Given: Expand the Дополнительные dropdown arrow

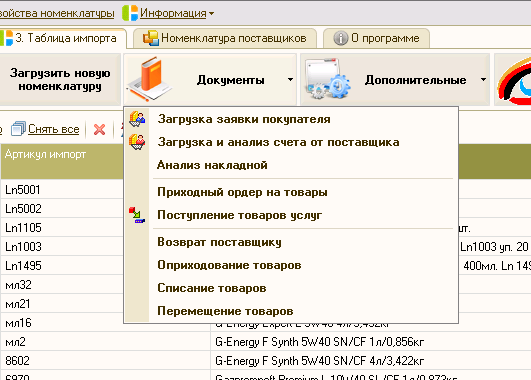Looking at the screenshot, I should click(483, 80).
